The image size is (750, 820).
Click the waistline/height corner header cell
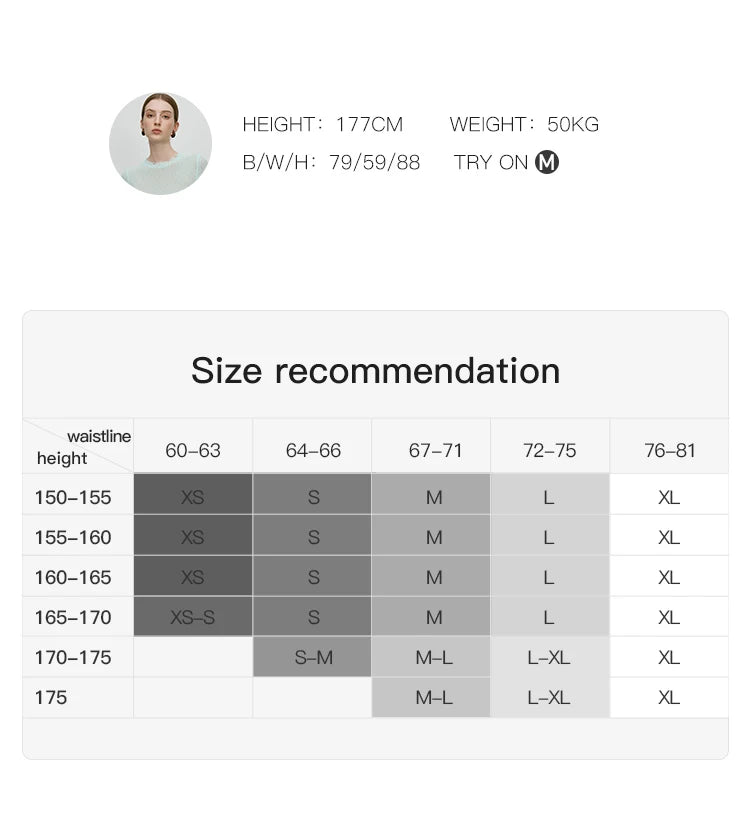[x=79, y=447]
